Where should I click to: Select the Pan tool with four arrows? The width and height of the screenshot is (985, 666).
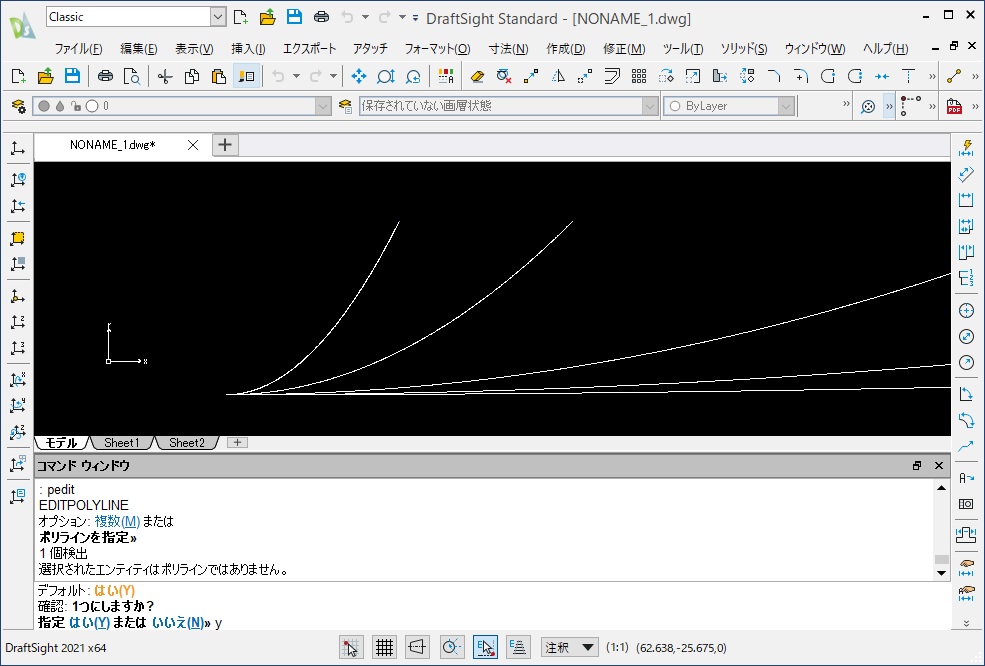(359, 77)
